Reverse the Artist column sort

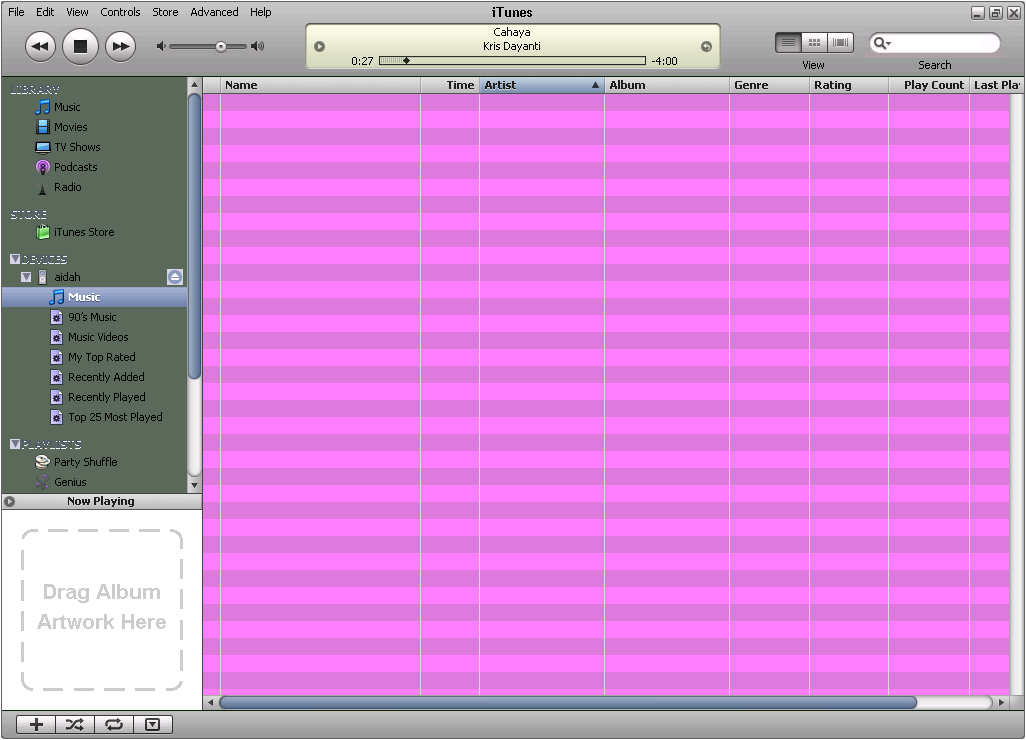pos(542,85)
